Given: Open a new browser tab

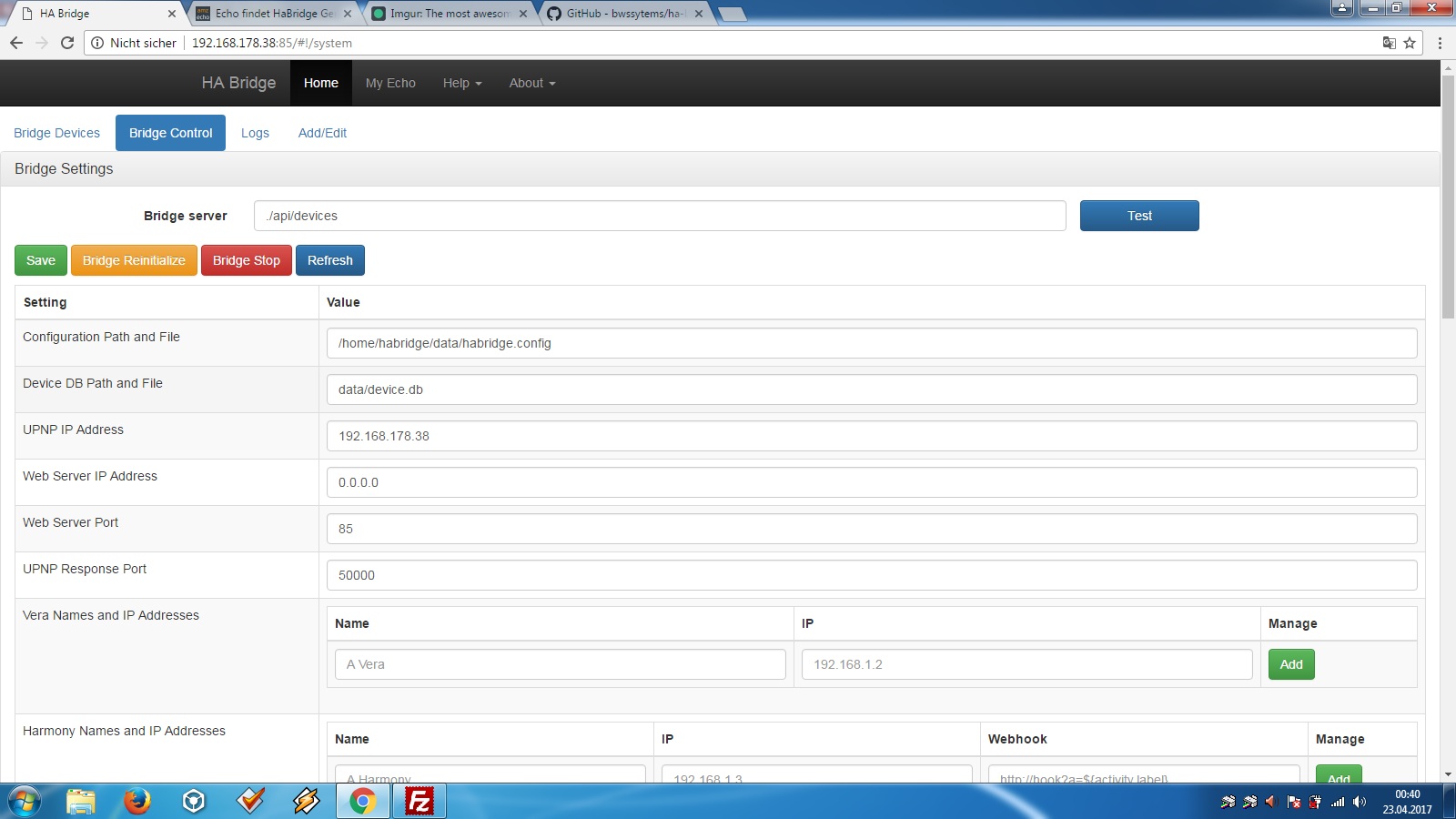Looking at the screenshot, I should pyautogui.click(x=732, y=14).
